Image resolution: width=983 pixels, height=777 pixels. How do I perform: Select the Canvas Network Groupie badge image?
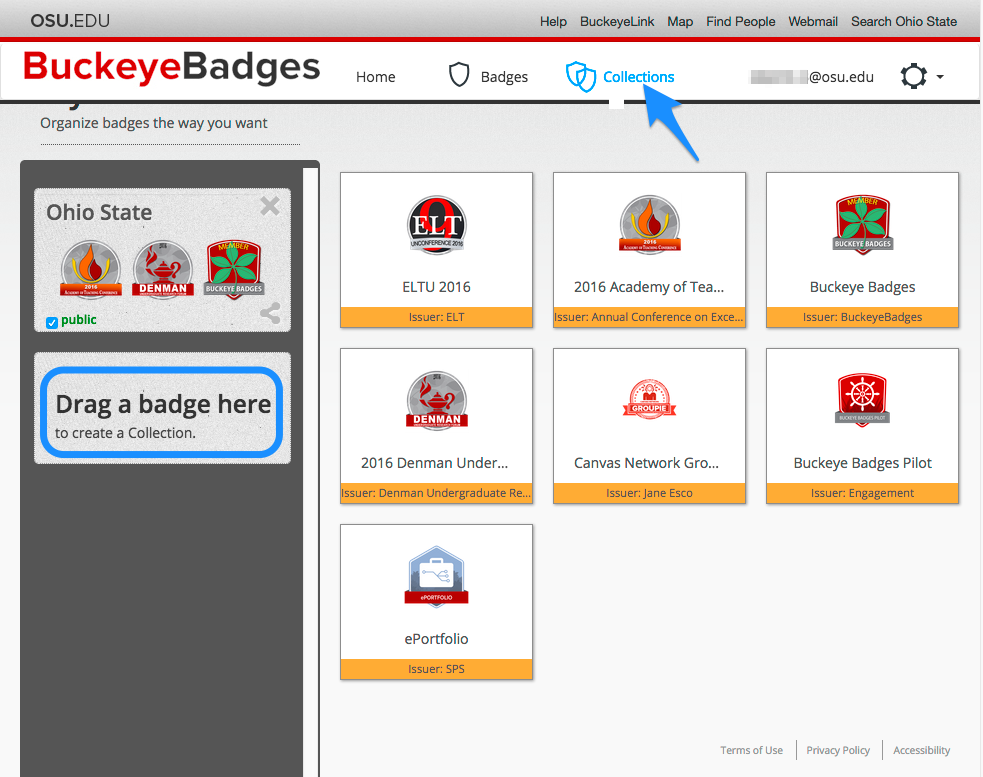click(649, 399)
